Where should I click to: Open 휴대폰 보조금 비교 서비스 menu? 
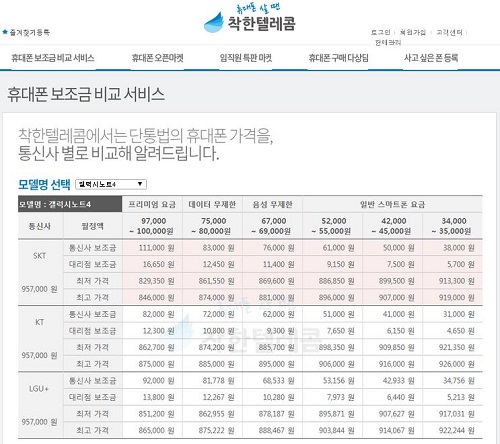(53, 58)
